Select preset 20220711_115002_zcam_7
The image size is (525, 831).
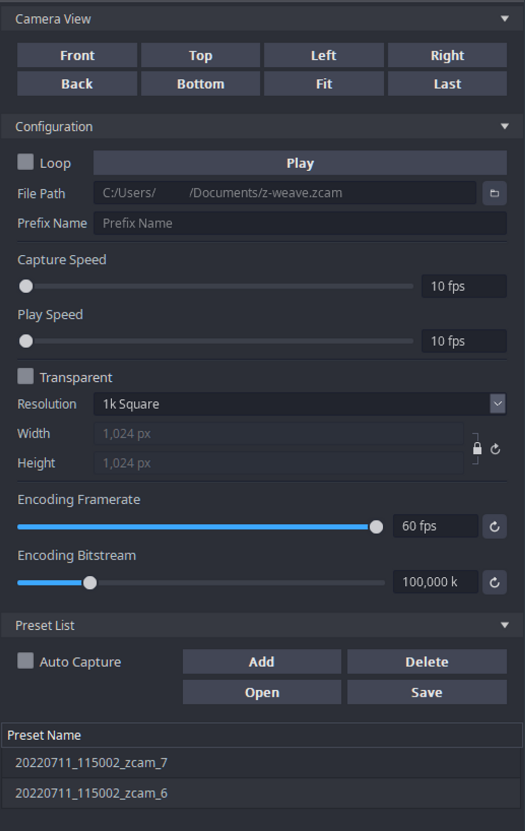(x=262, y=763)
